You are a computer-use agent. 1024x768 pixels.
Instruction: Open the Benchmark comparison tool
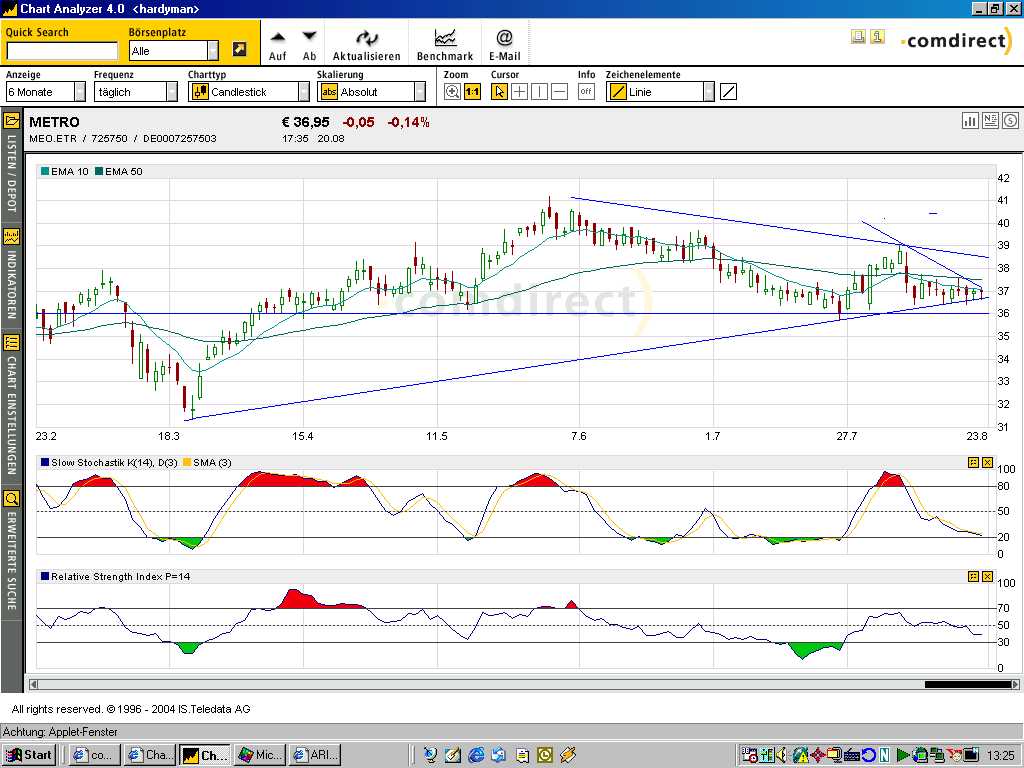(445, 38)
